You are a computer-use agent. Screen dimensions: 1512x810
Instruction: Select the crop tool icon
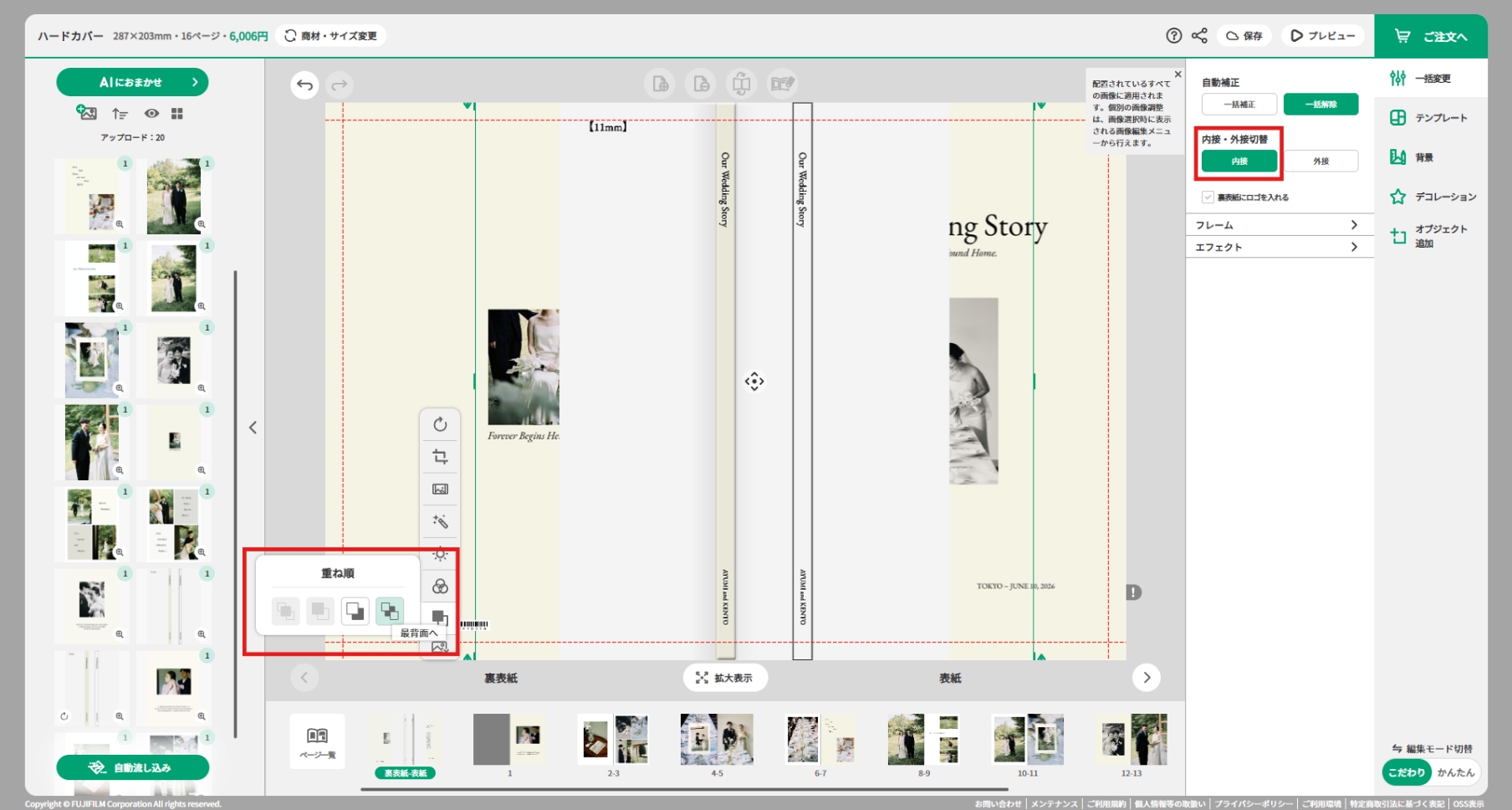click(440, 457)
